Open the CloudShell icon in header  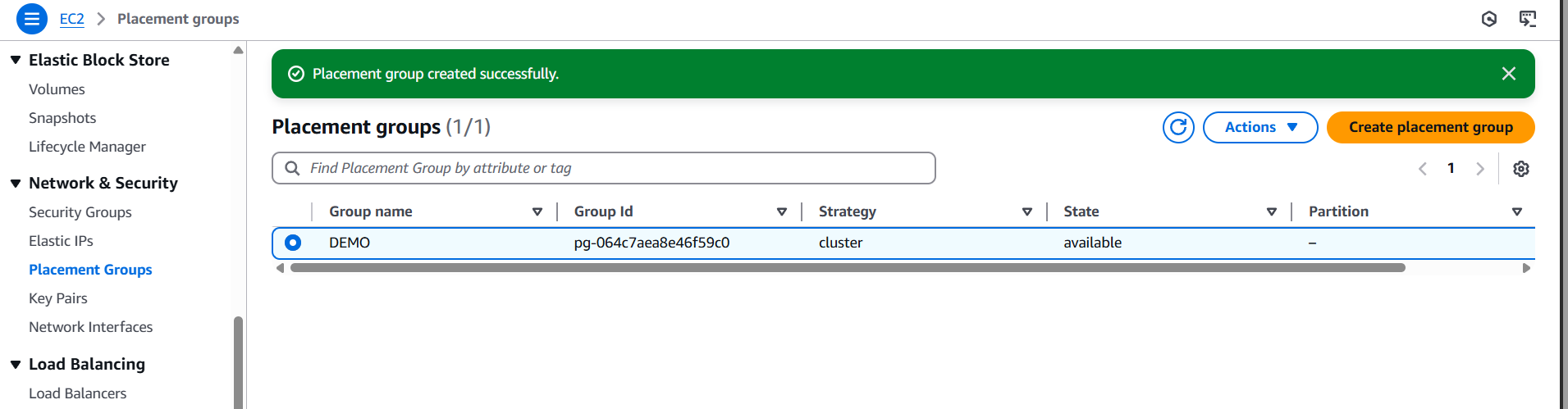pyautogui.click(x=1527, y=18)
